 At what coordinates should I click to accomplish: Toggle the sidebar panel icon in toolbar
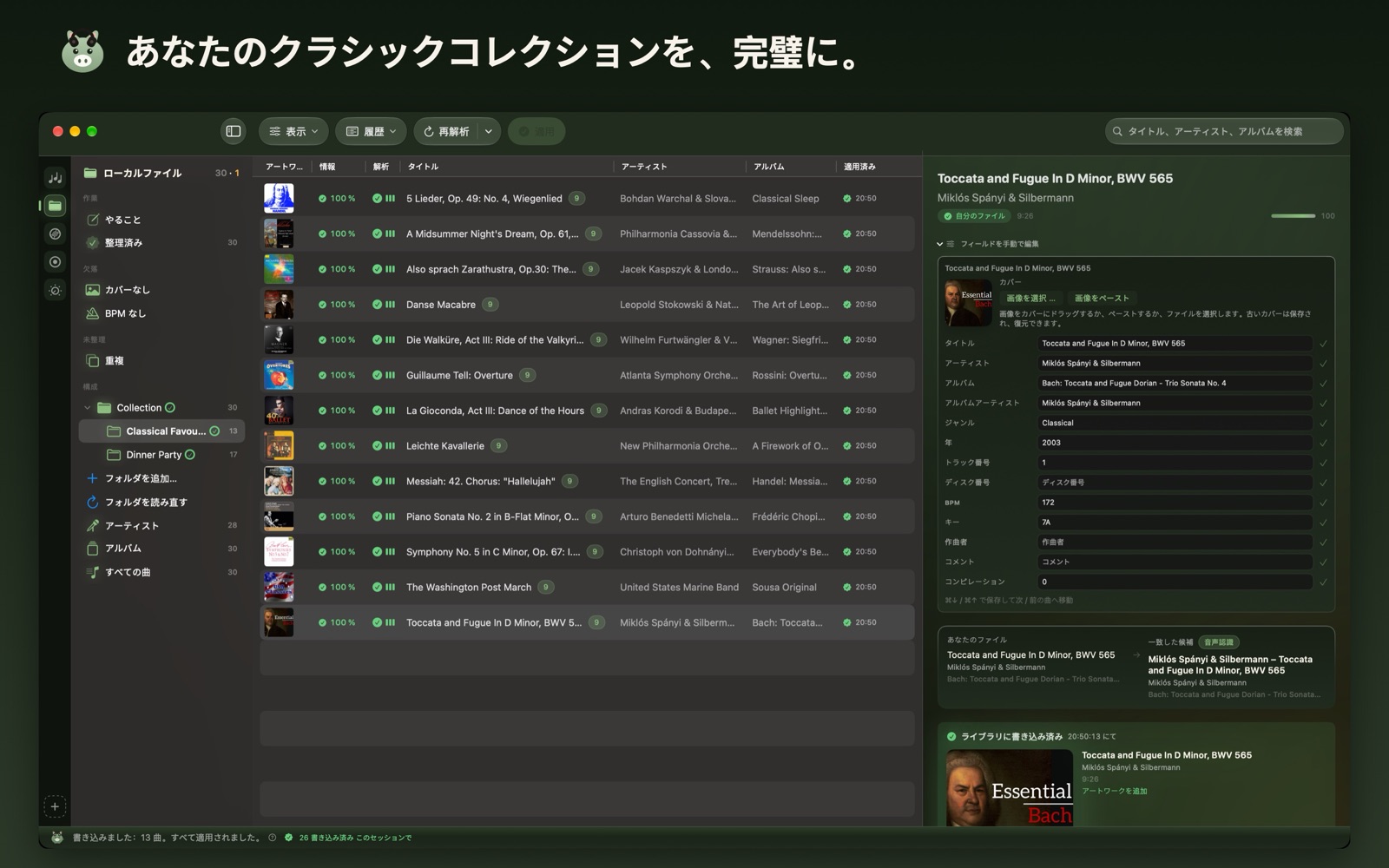tap(234, 131)
